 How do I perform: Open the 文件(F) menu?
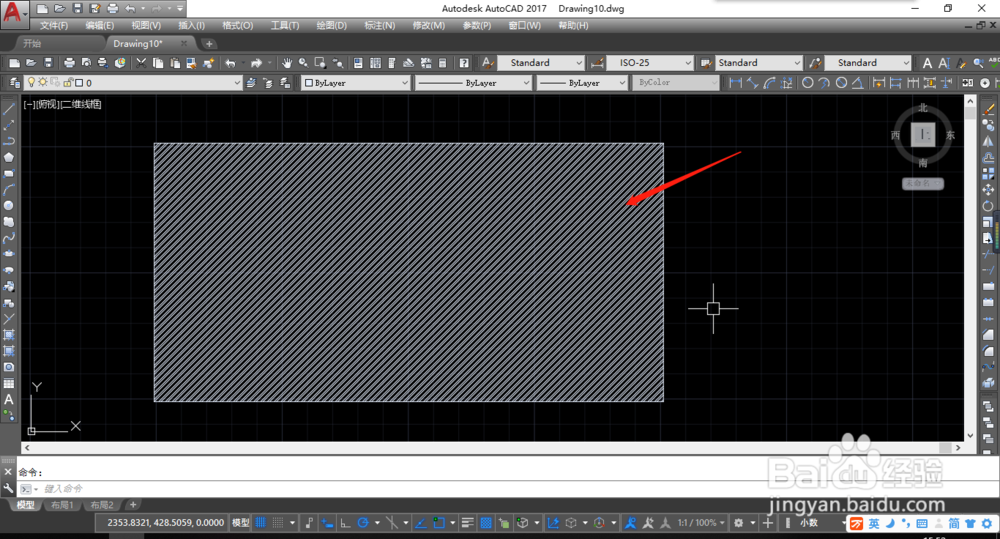pos(54,26)
